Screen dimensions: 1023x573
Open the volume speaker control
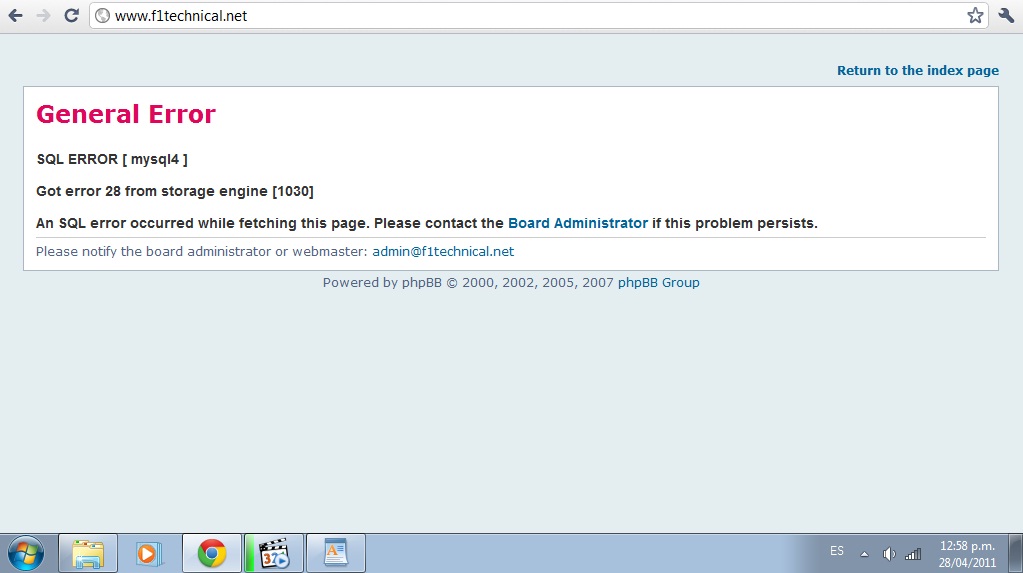point(888,553)
